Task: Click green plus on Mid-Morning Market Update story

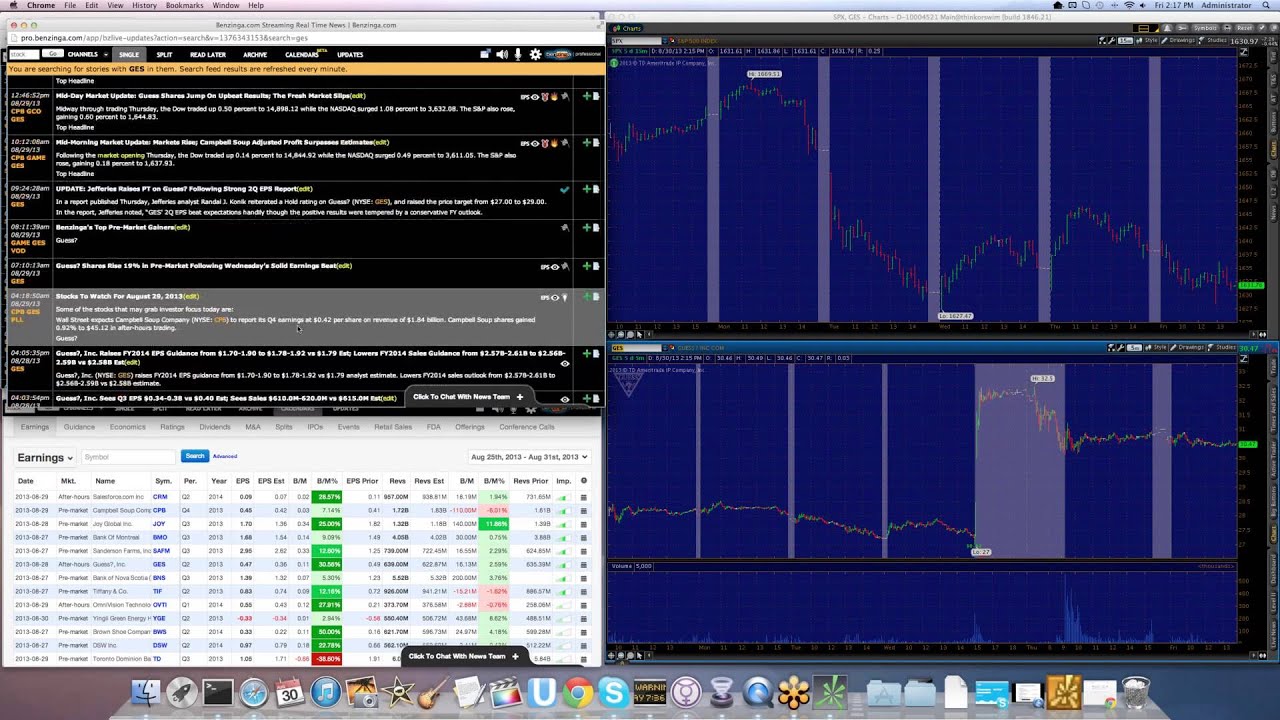Action: pyautogui.click(x=587, y=143)
